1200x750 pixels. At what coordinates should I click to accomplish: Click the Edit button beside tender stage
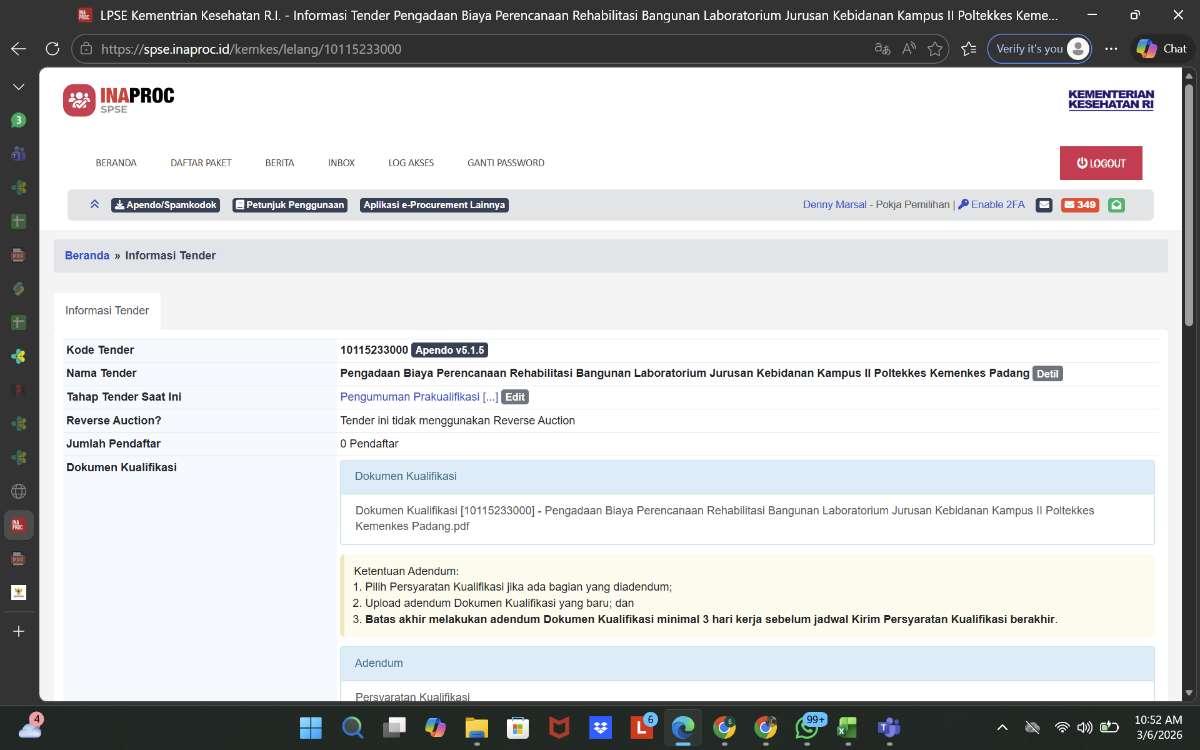[514, 397]
